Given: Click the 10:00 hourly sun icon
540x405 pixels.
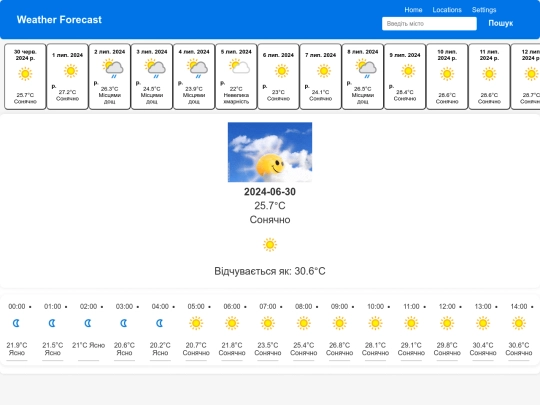Looking at the screenshot, I should coord(375,323).
